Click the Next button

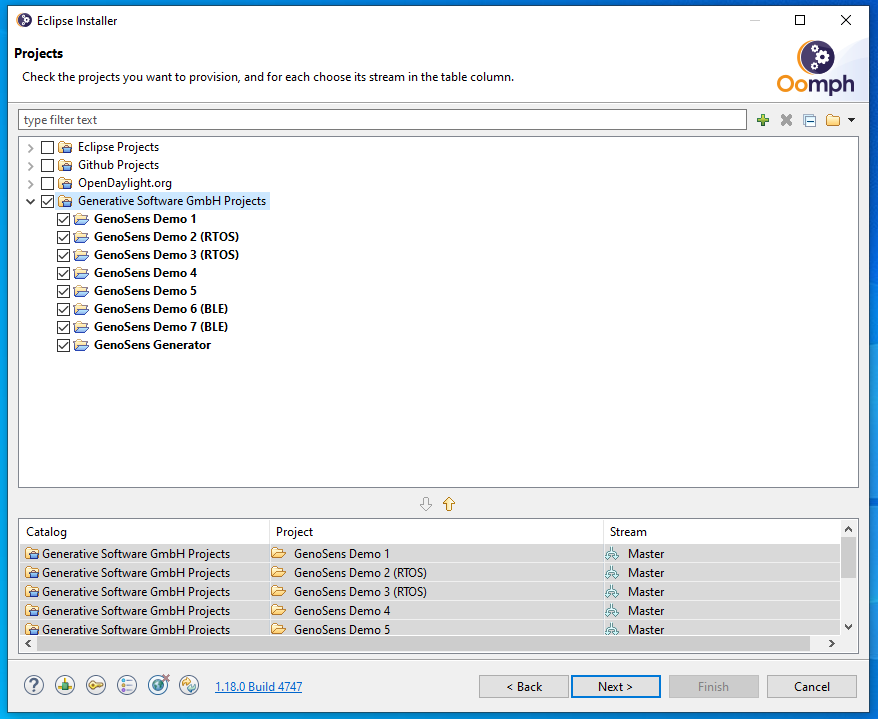pyautogui.click(x=615, y=687)
